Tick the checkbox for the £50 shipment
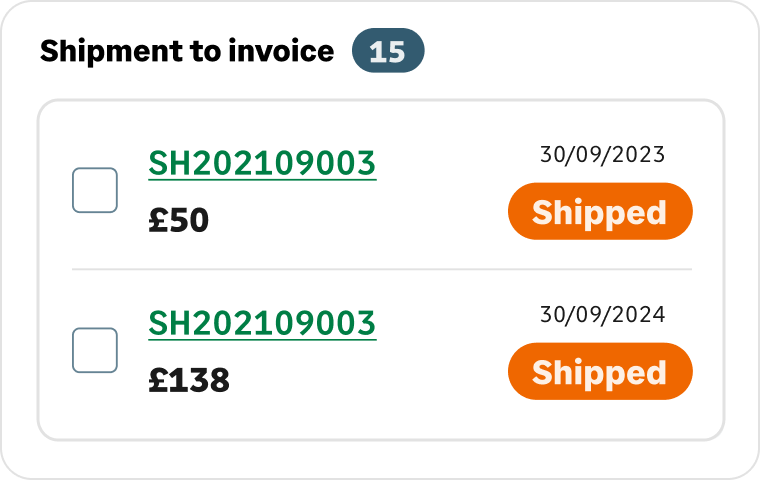This screenshot has width=760, height=480. click(95, 190)
